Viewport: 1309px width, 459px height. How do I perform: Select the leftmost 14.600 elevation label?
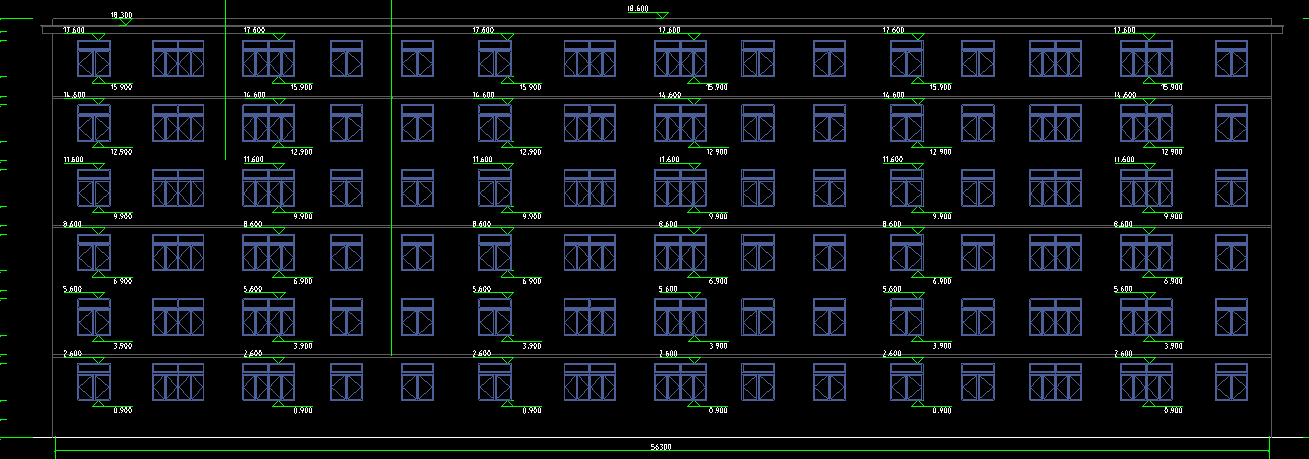coord(74,95)
